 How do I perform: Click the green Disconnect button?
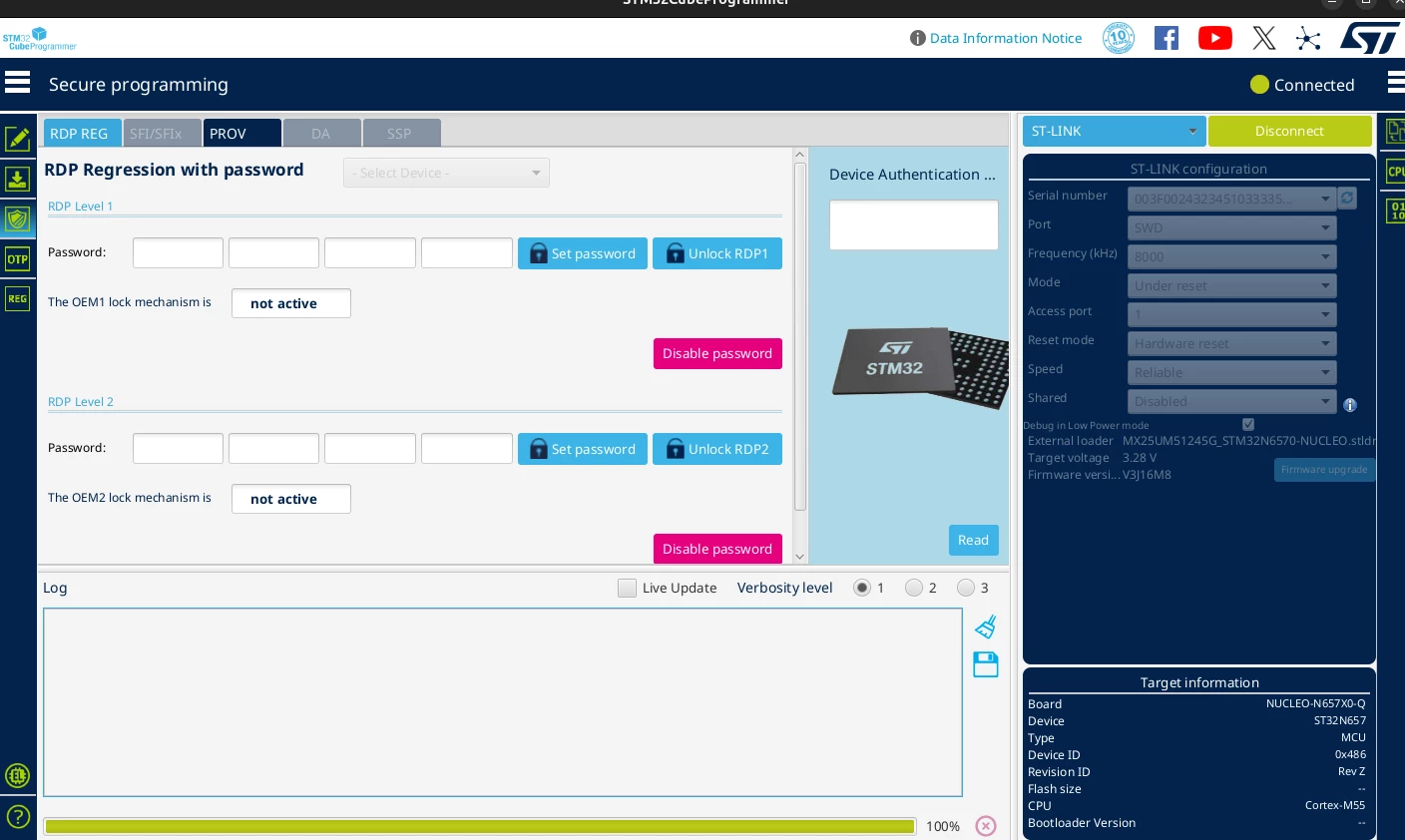(x=1289, y=131)
